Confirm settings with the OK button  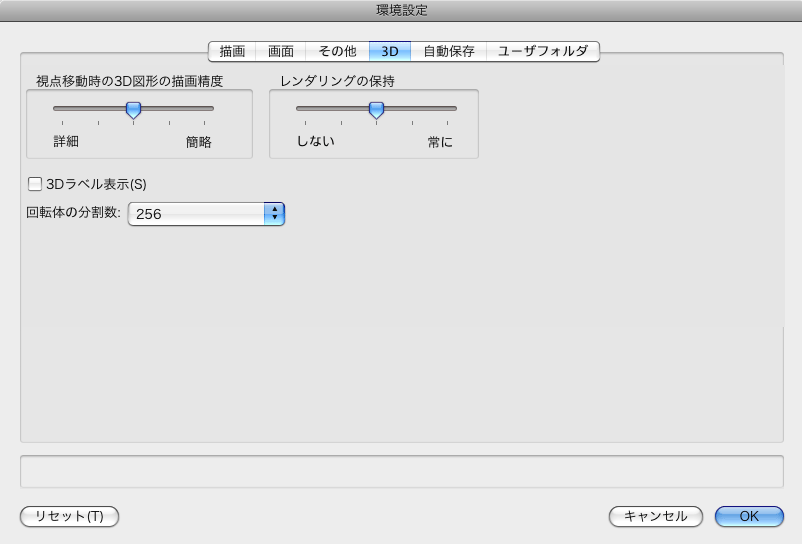point(749,516)
